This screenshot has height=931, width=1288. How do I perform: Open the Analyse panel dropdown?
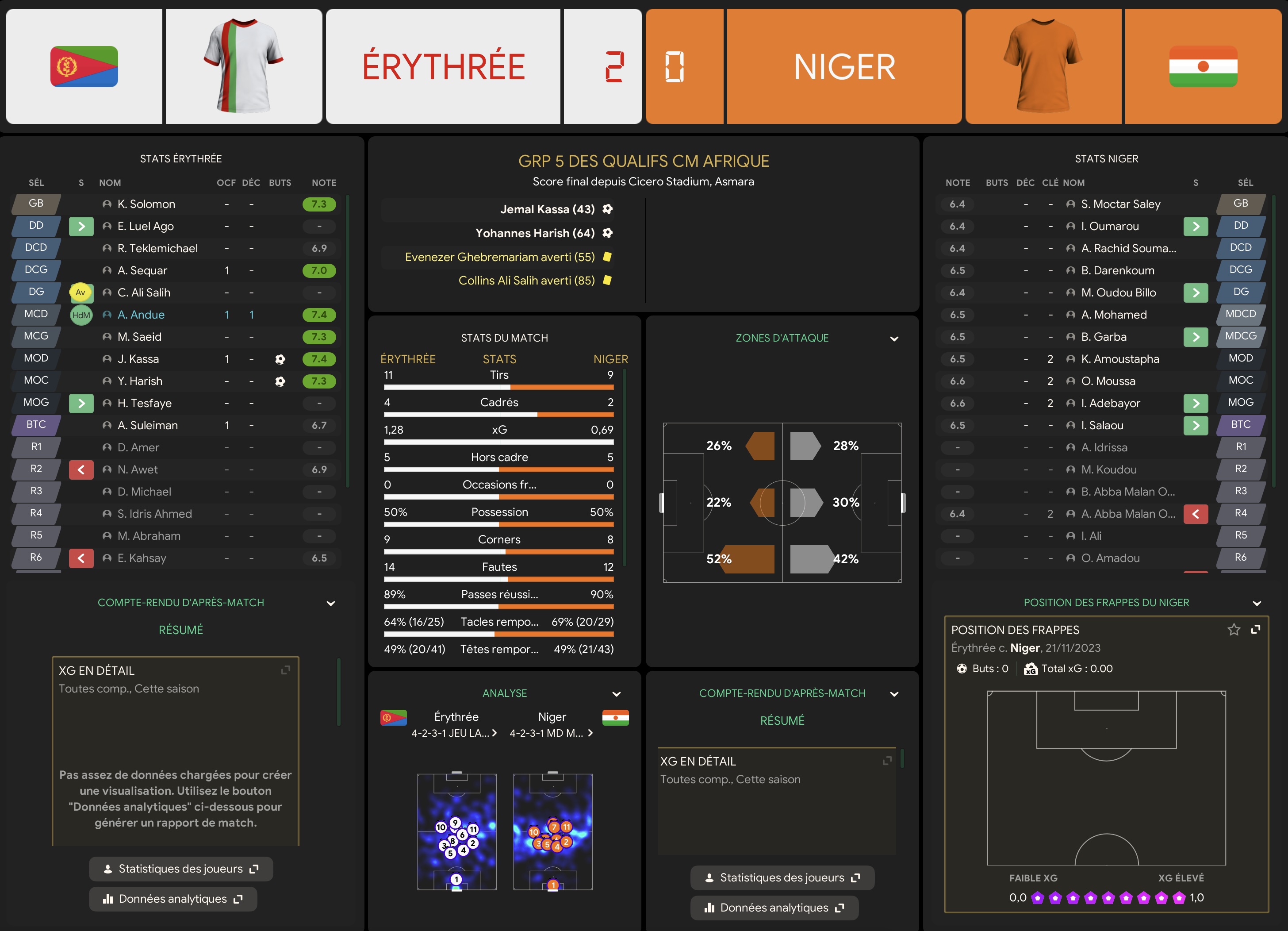pyautogui.click(x=616, y=694)
